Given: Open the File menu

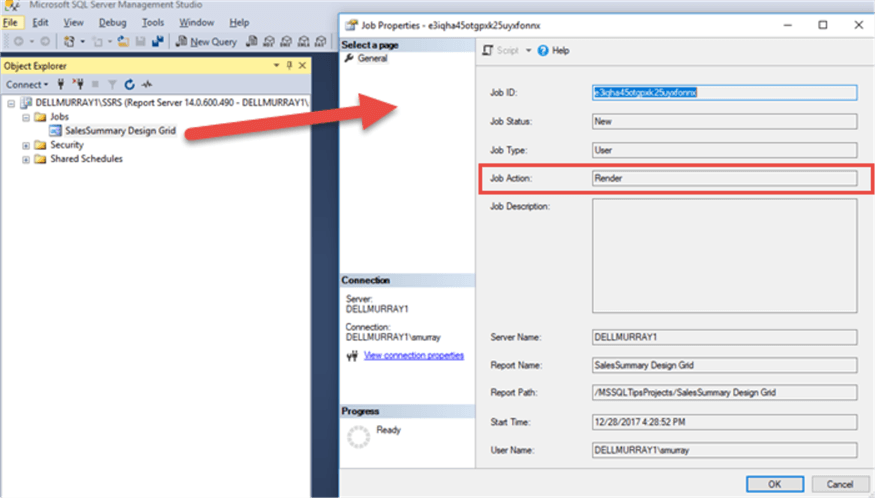Looking at the screenshot, I should click(x=10, y=22).
